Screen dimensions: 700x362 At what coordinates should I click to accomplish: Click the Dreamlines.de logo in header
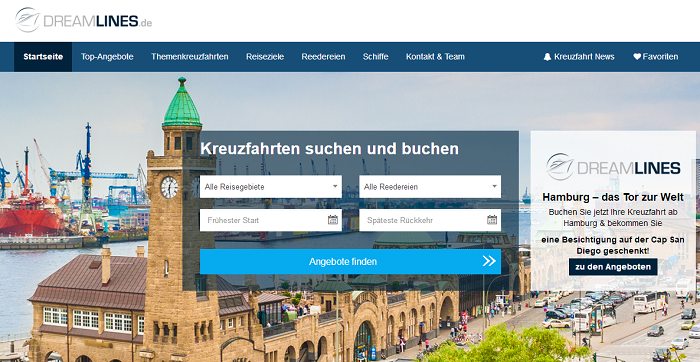click(83, 20)
